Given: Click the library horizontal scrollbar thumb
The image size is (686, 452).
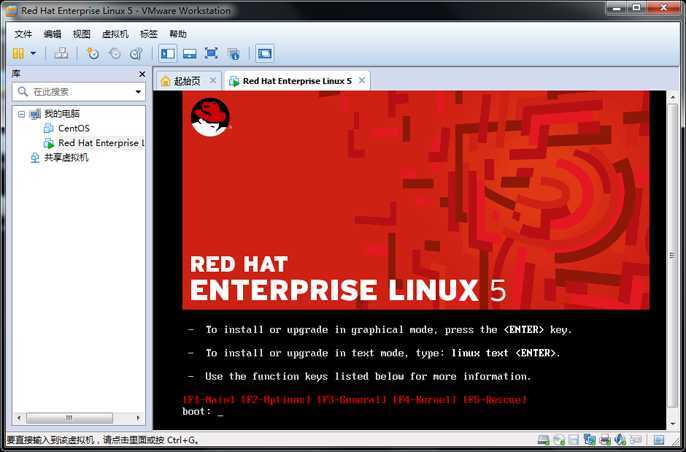Looking at the screenshot, I should tap(69, 418).
